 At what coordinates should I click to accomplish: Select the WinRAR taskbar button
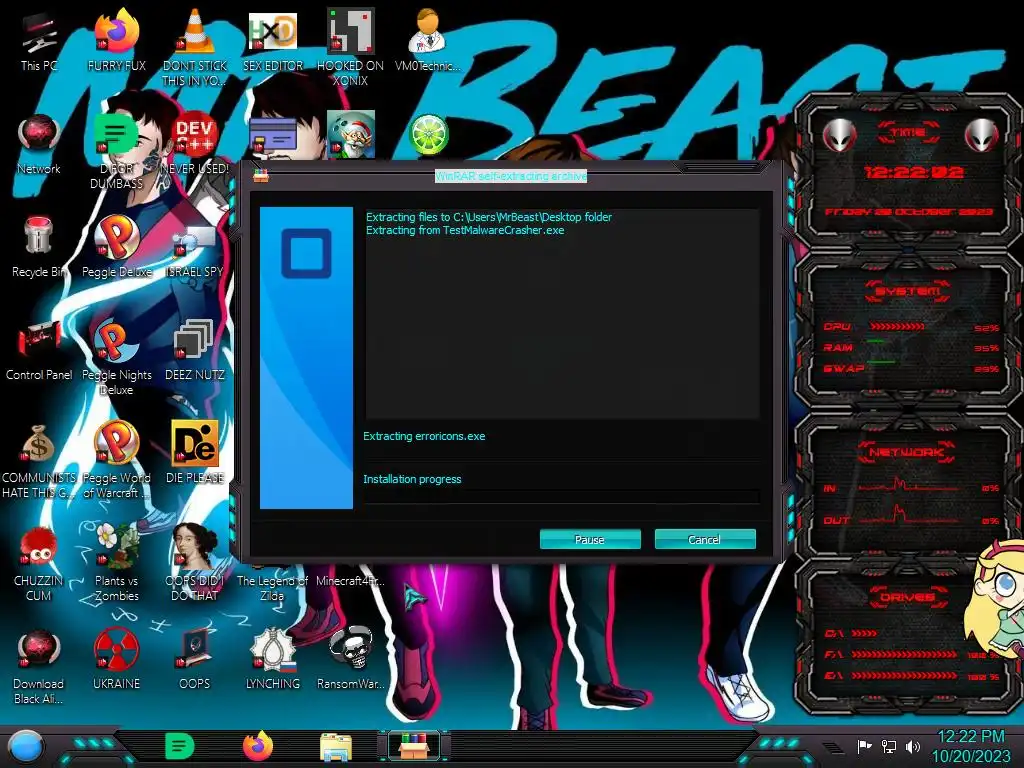(x=414, y=746)
